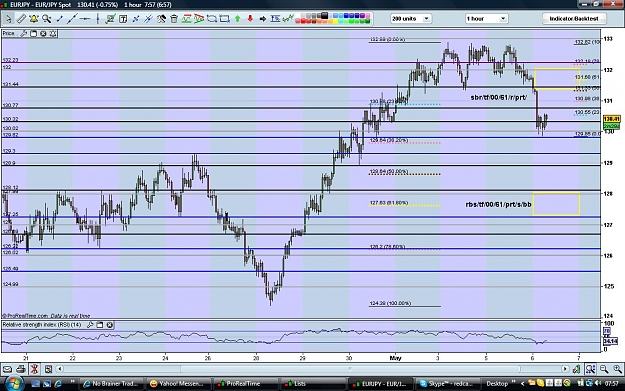Click the zoom in magnifier icon

617,369
